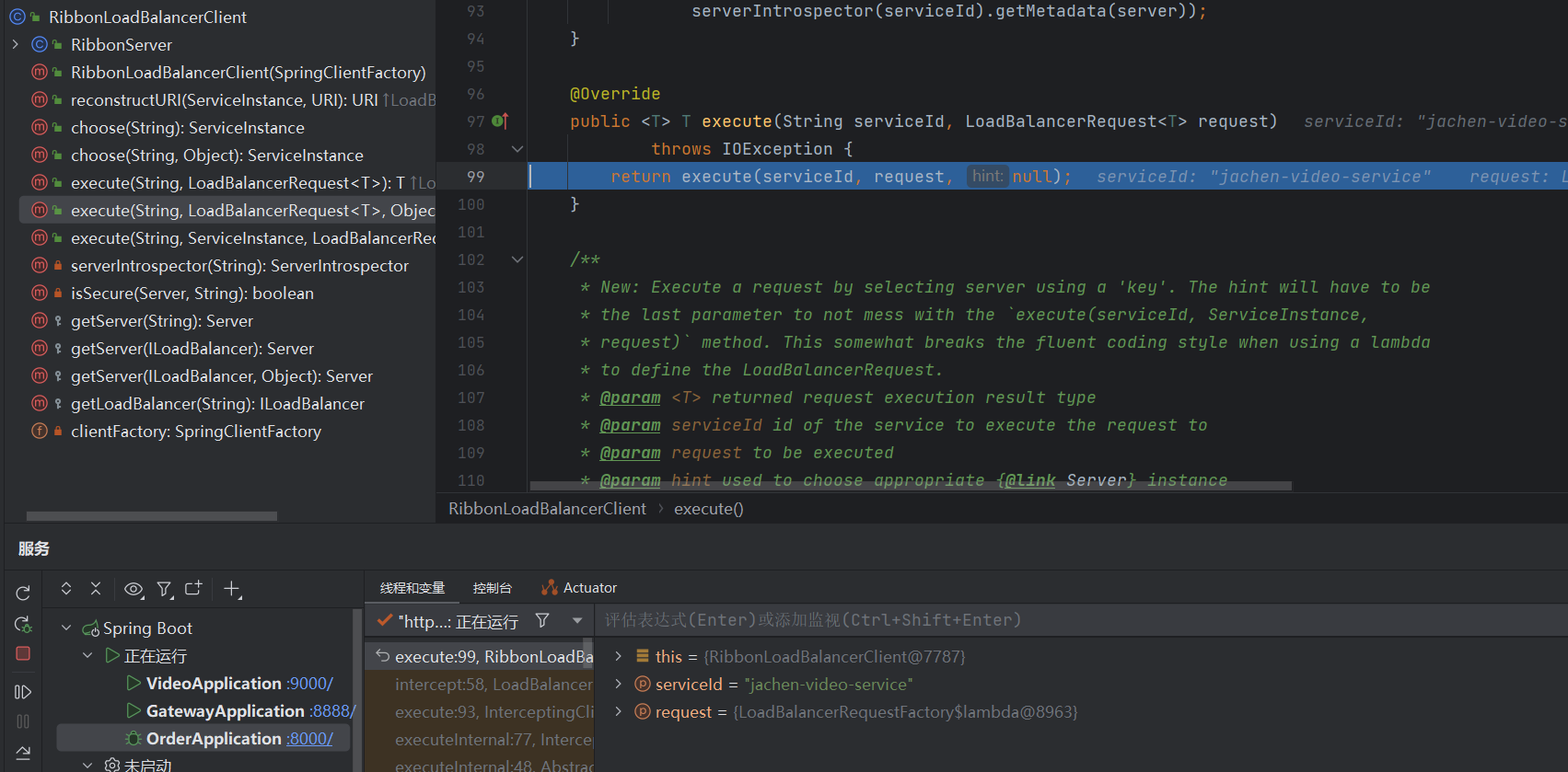Screen dimensions: 1568x772
Task: Collapse the 正在运行 running group
Action: [x=87, y=655]
